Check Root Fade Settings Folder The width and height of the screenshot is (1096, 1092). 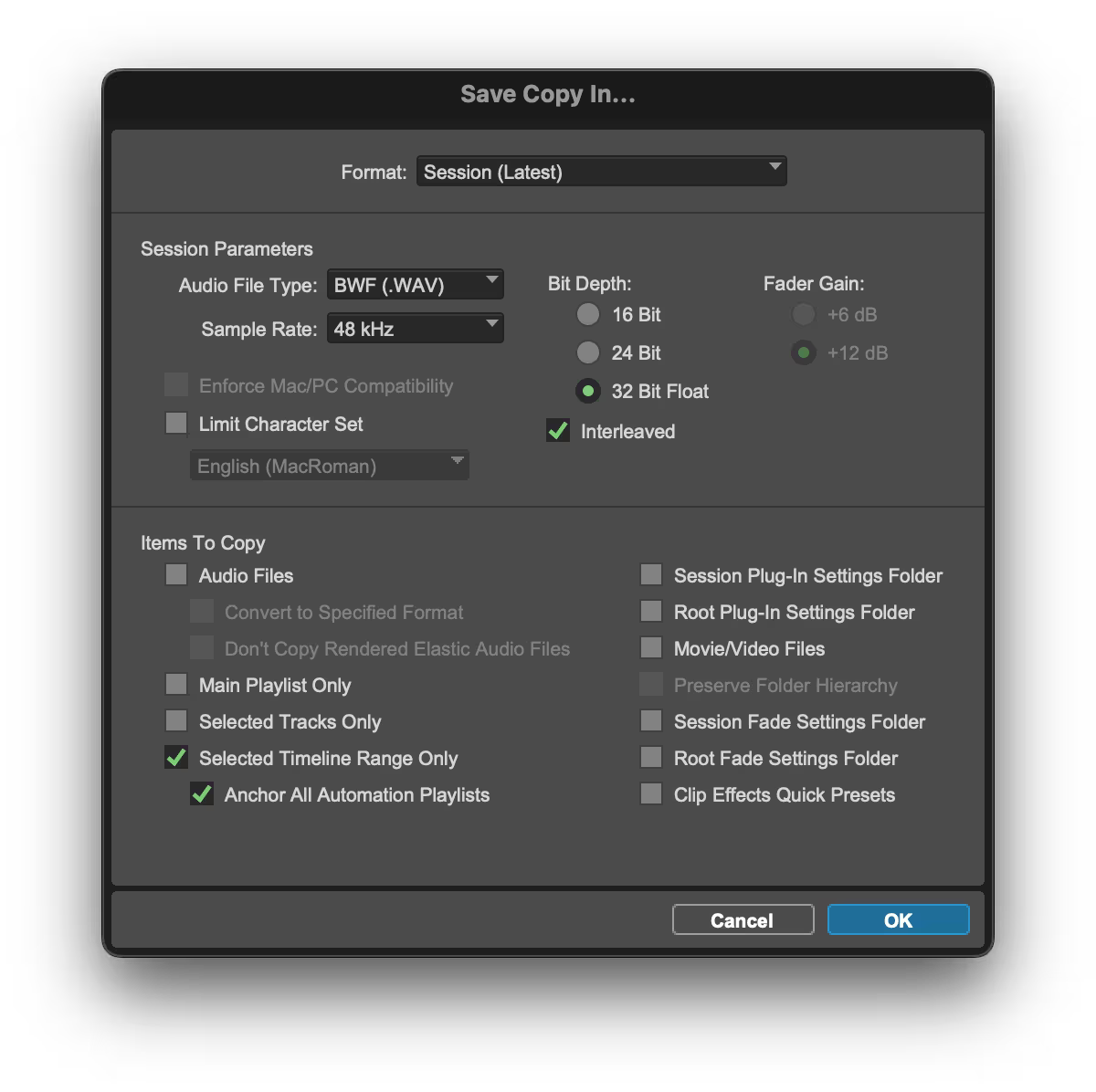pyautogui.click(x=651, y=757)
